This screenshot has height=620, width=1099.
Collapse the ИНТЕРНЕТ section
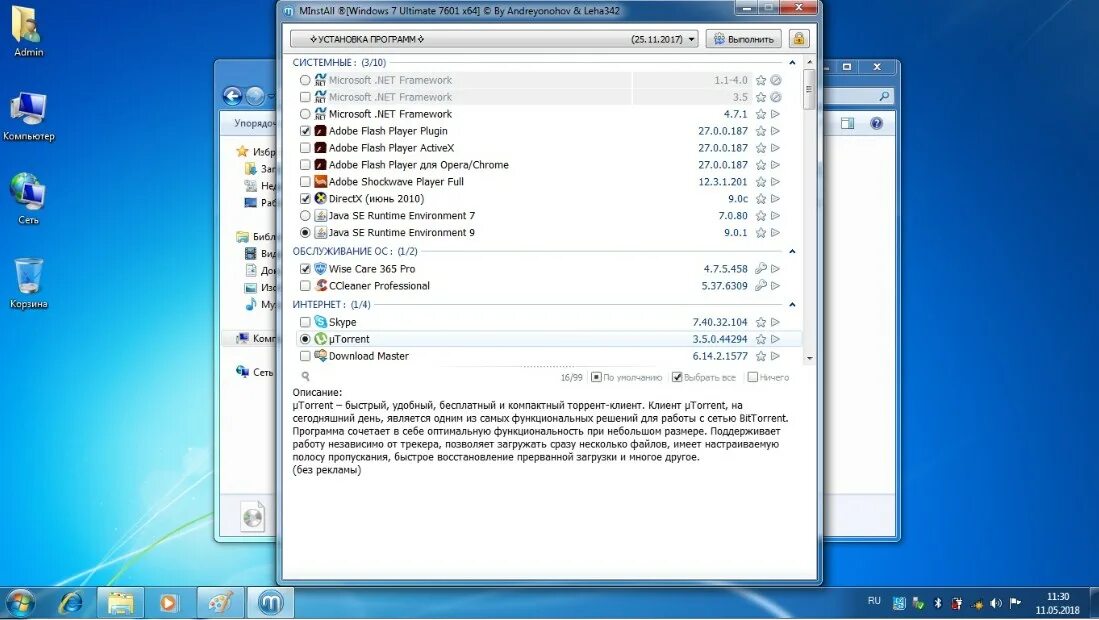792,305
